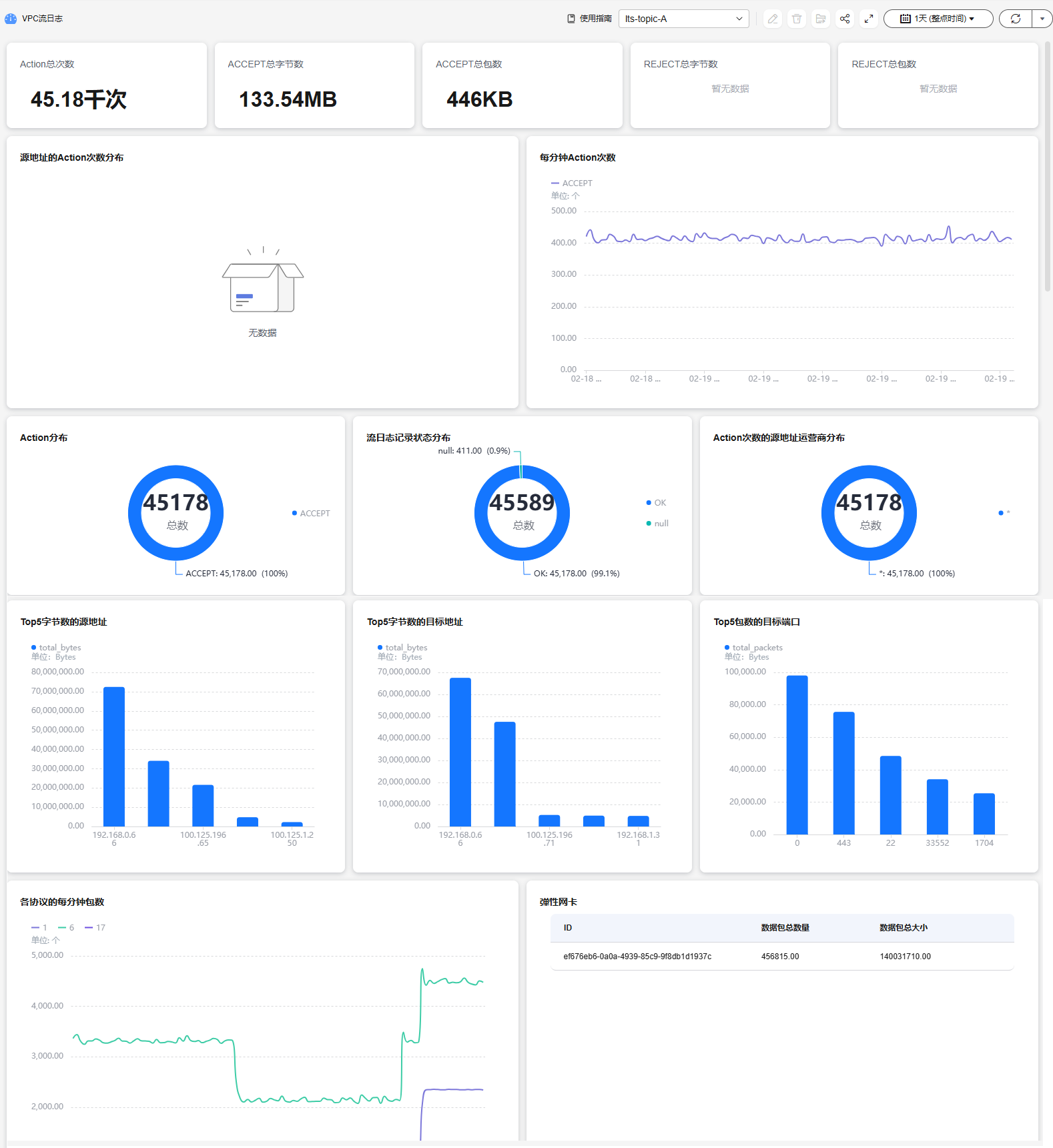Image resolution: width=1053 pixels, height=1148 pixels.
Task: Click the 100.125.196.65 bar in 源地址 chart
Action: [x=203, y=806]
